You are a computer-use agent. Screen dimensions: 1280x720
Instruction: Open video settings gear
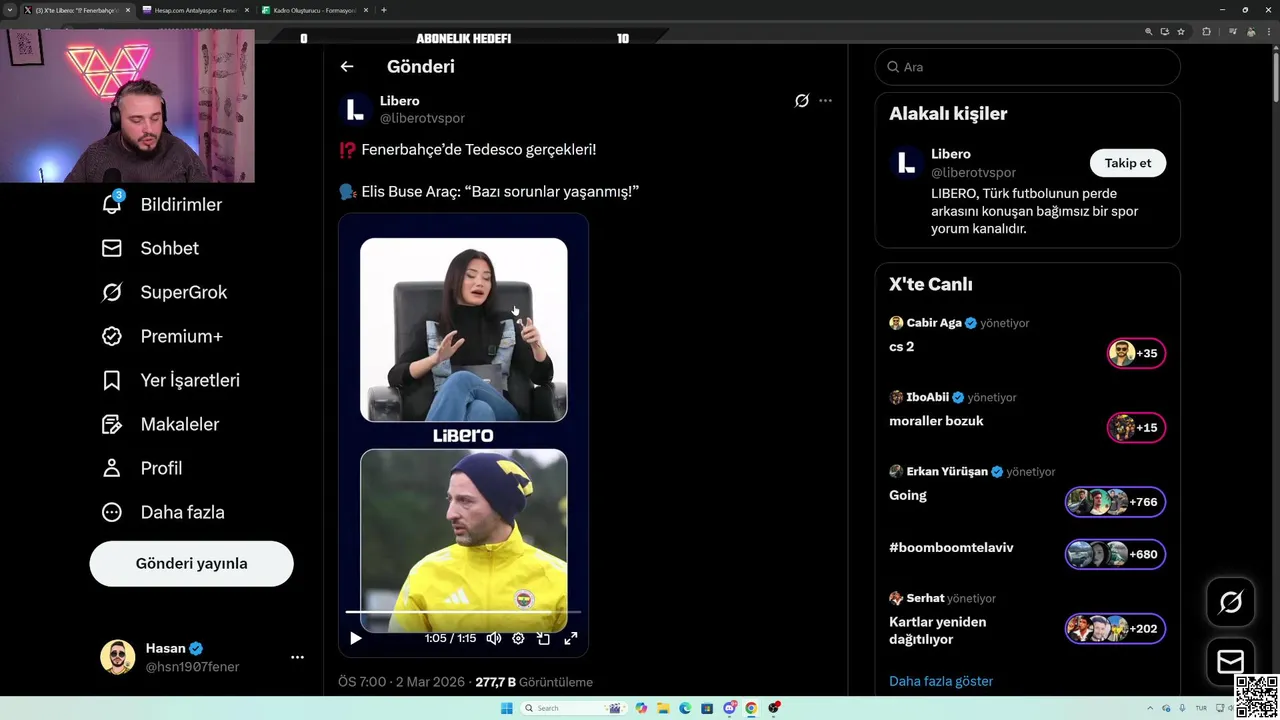518,638
